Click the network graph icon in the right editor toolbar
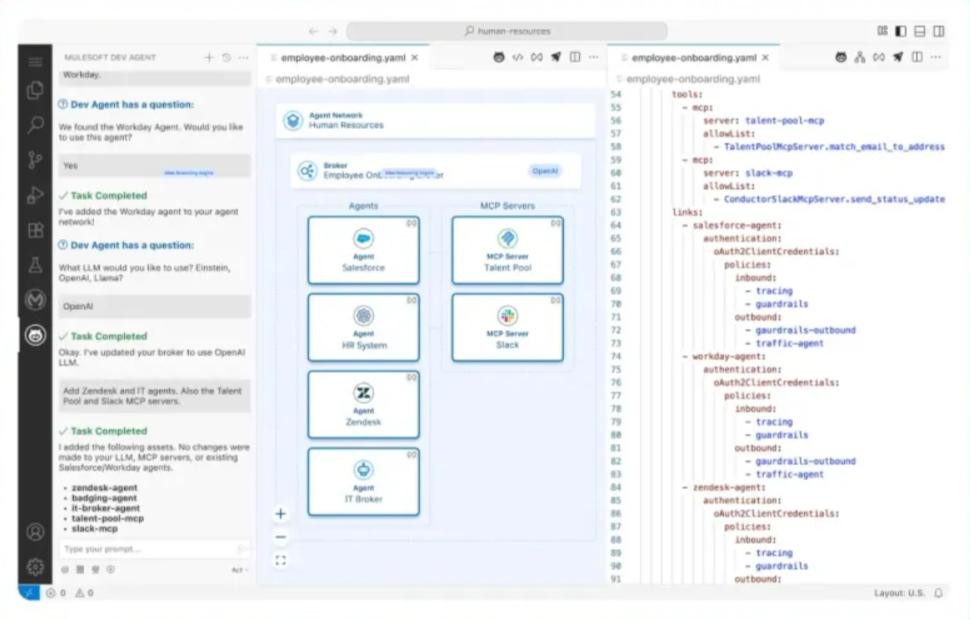This screenshot has height=620, width=970. tap(859, 58)
